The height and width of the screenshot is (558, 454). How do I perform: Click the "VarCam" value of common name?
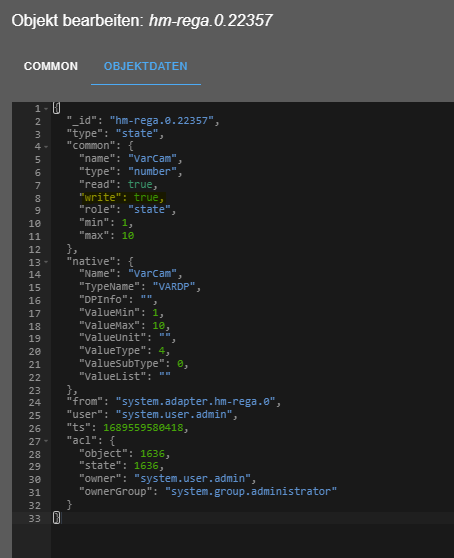(152, 158)
